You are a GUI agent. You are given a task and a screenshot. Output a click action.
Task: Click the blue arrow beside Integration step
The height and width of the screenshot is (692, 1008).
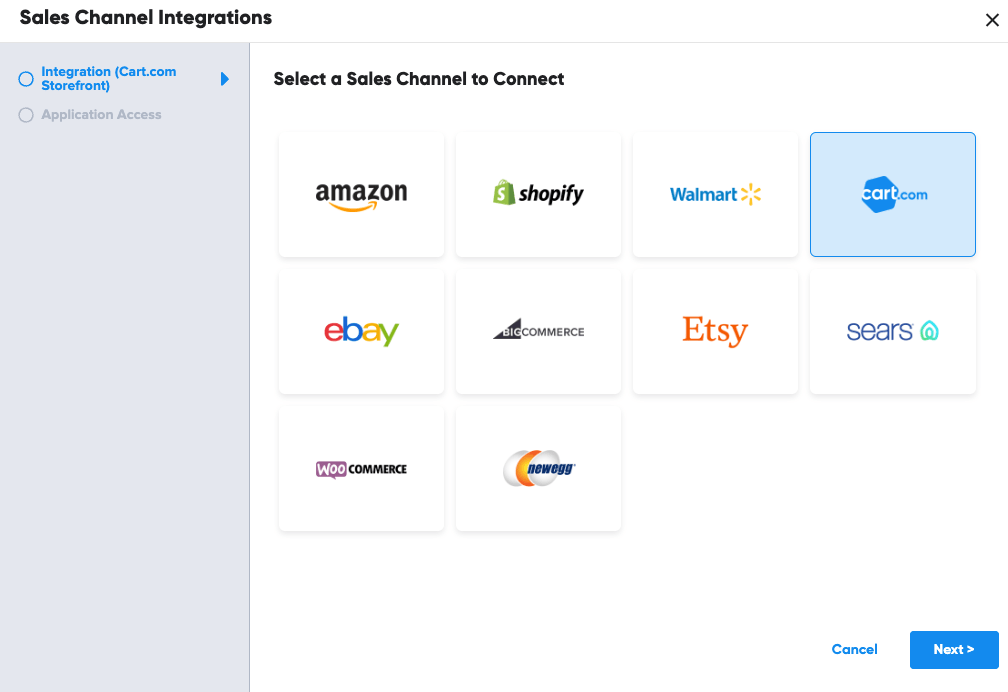coord(225,79)
